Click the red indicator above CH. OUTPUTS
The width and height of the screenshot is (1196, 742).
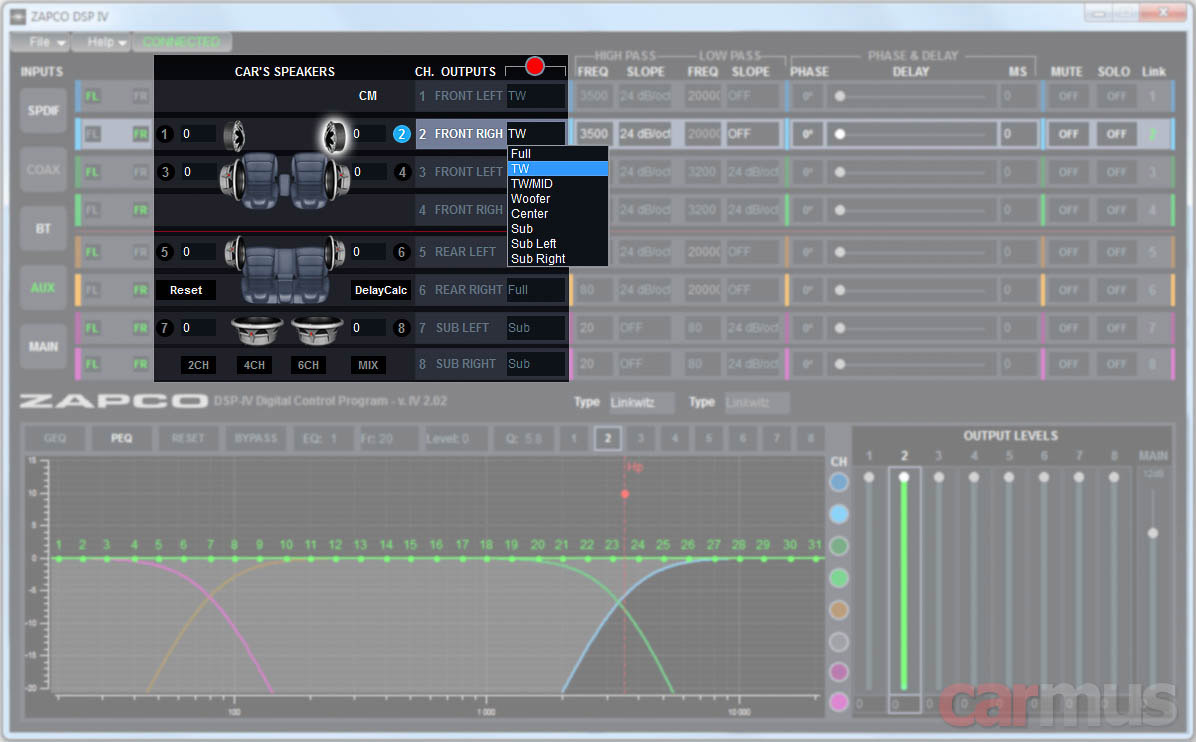click(x=535, y=66)
